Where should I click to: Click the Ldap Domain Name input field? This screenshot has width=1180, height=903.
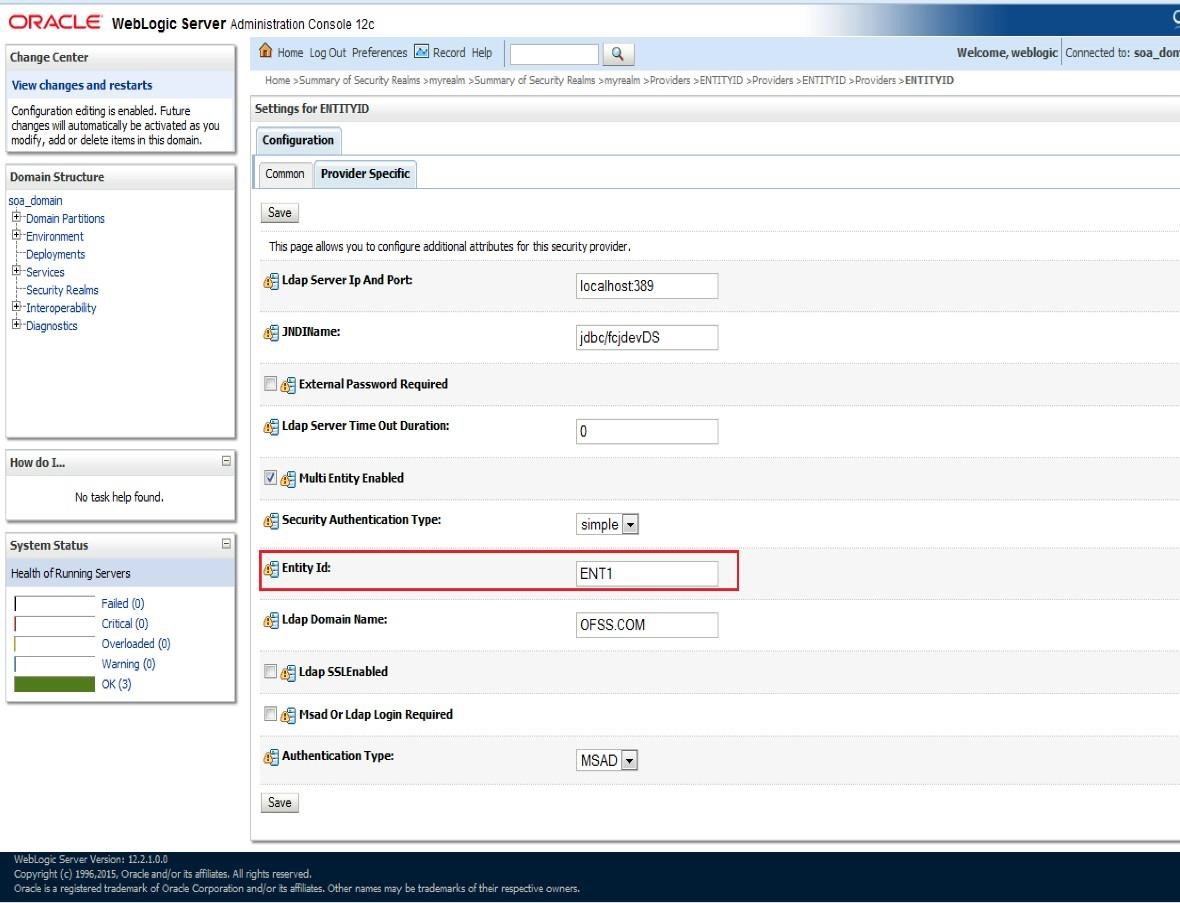647,625
